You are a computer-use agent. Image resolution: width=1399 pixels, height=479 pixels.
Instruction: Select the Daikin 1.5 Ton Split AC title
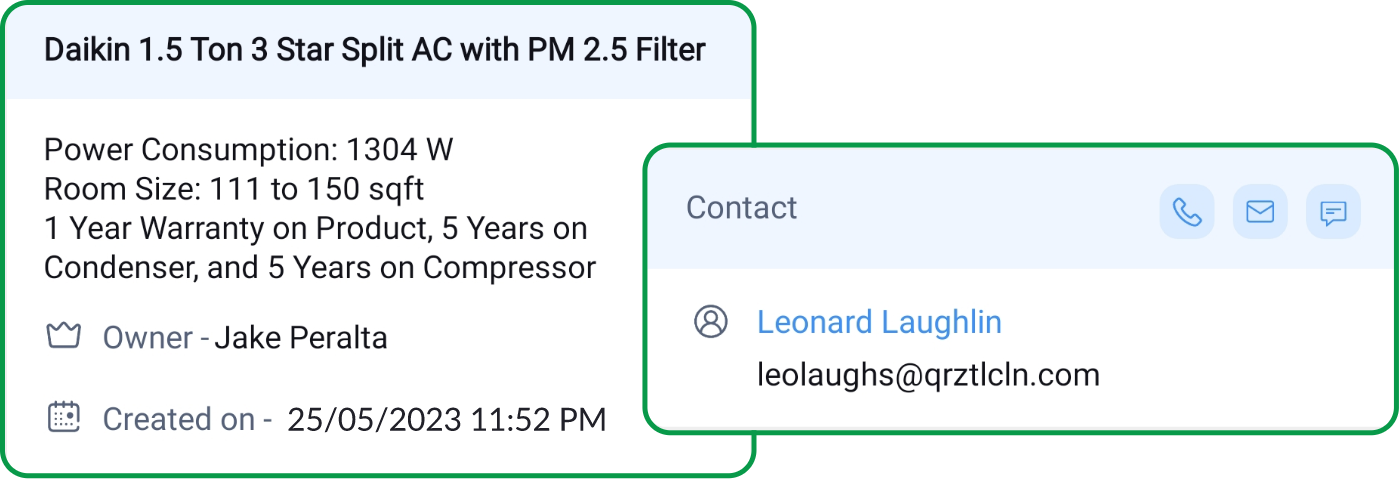click(x=375, y=50)
